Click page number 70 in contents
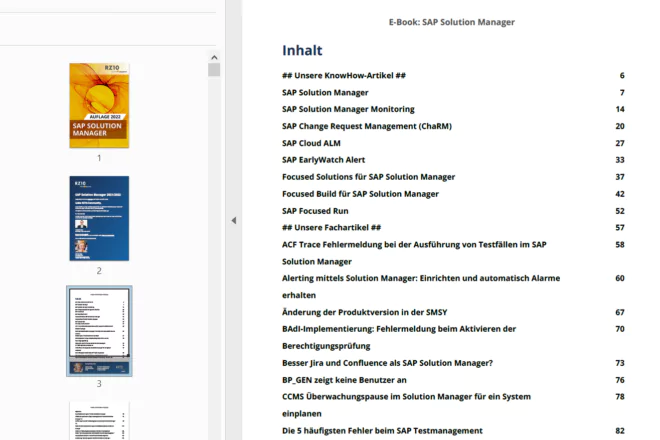 tap(620, 329)
